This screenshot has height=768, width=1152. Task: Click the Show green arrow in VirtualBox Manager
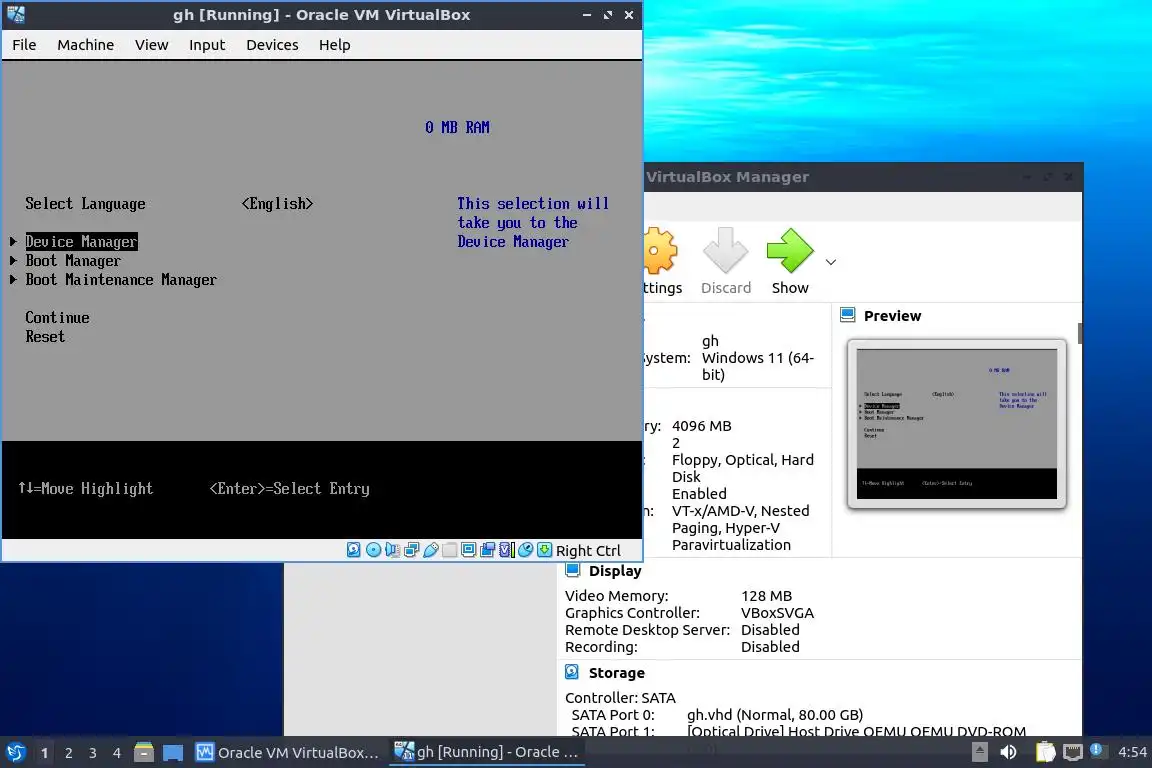tap(790, 251)
